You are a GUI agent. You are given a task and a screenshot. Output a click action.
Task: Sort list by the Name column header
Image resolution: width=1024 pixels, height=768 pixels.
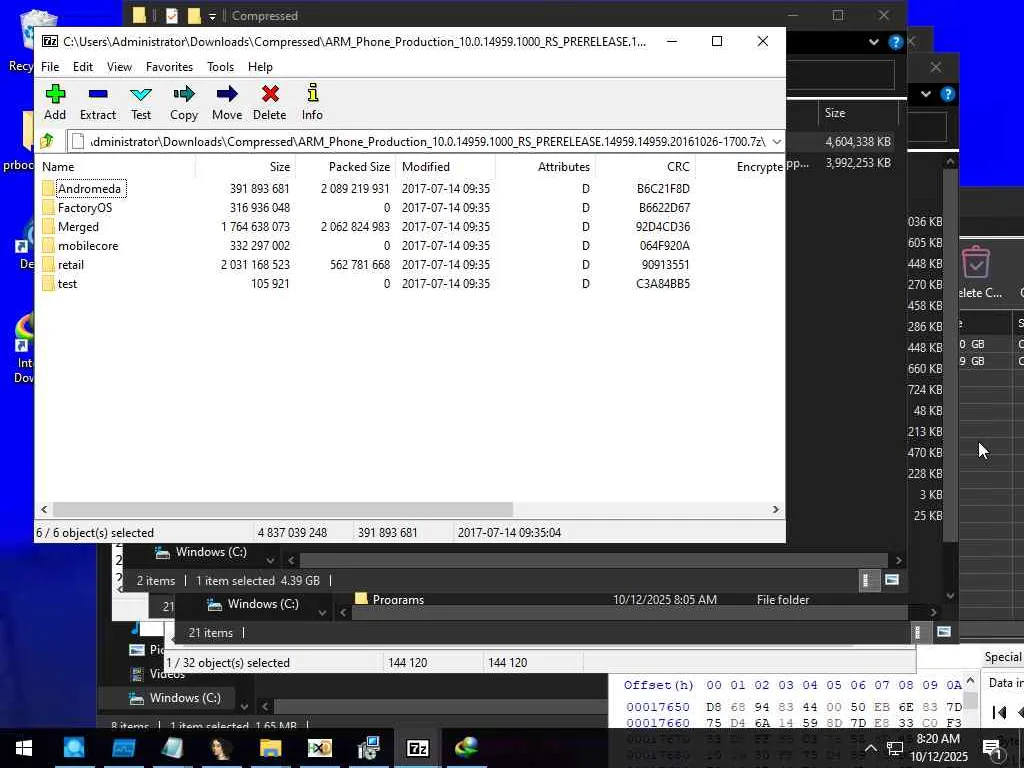pos(116,167)
